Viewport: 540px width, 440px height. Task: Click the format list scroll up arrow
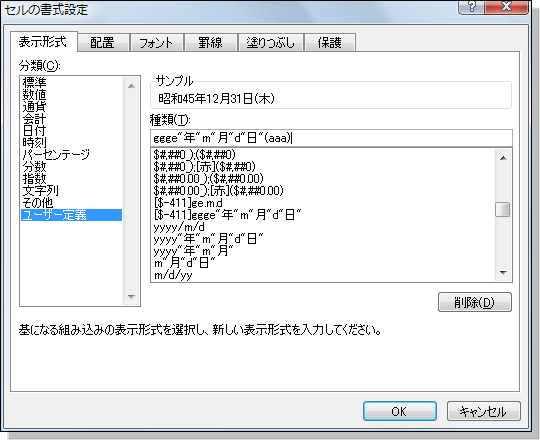503,158
